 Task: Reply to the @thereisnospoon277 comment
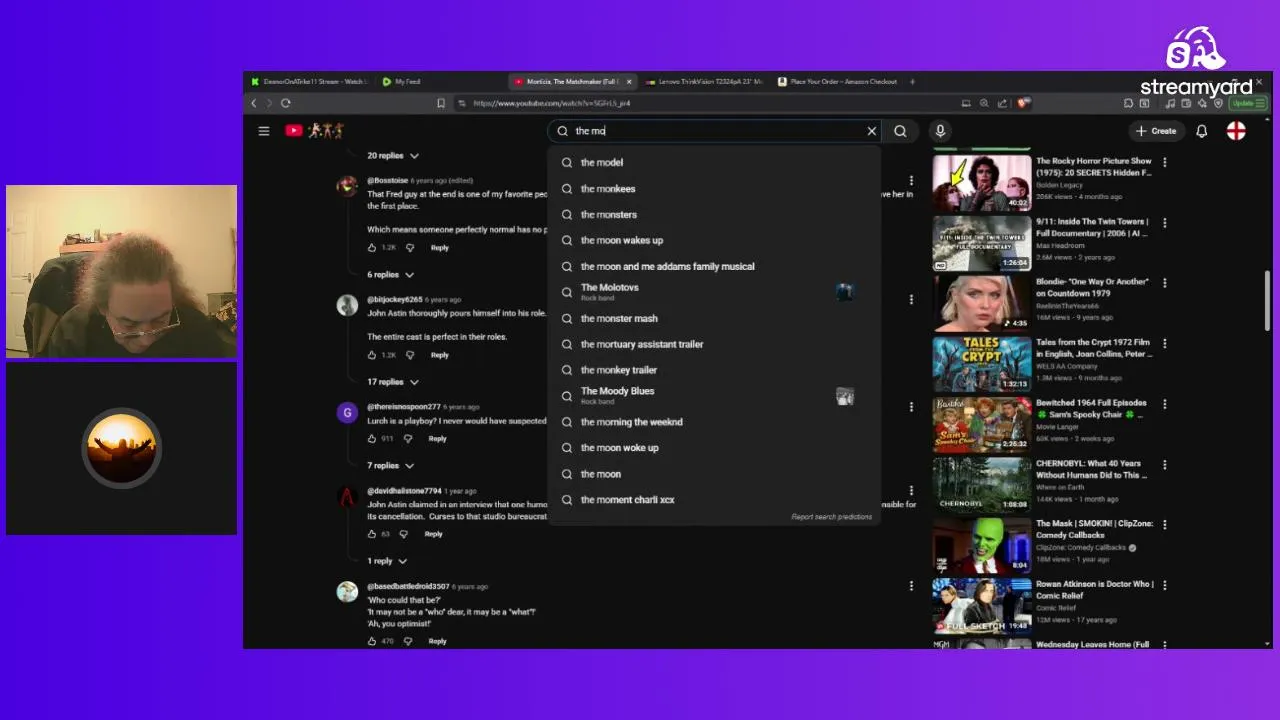pyautogui.click(x=437, y=439)
